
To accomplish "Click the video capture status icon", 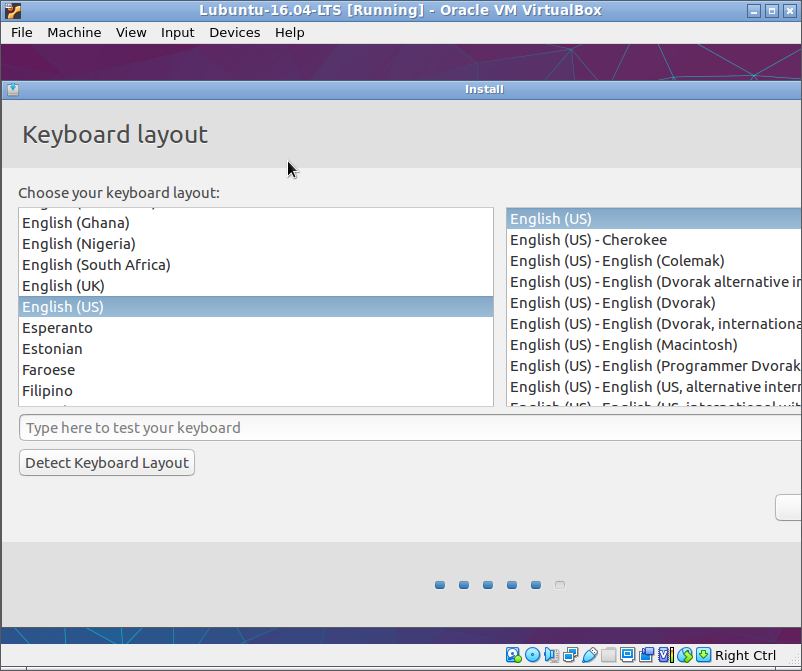I will coord(647,655).
